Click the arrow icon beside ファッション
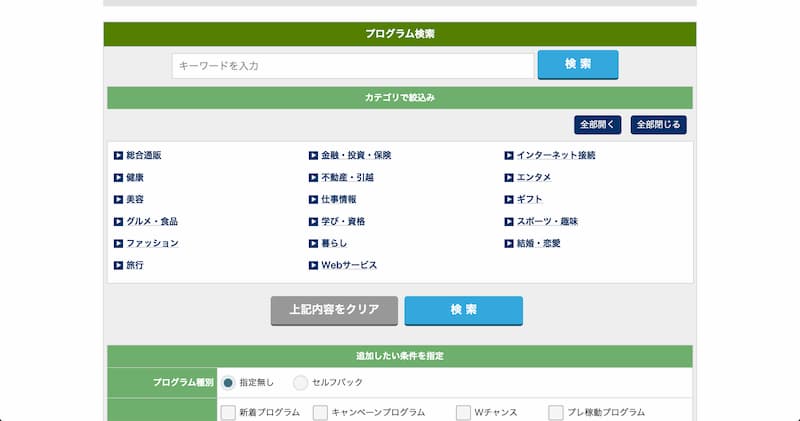The width and height of the screenshot is (800, 421). tap(118, 243)
